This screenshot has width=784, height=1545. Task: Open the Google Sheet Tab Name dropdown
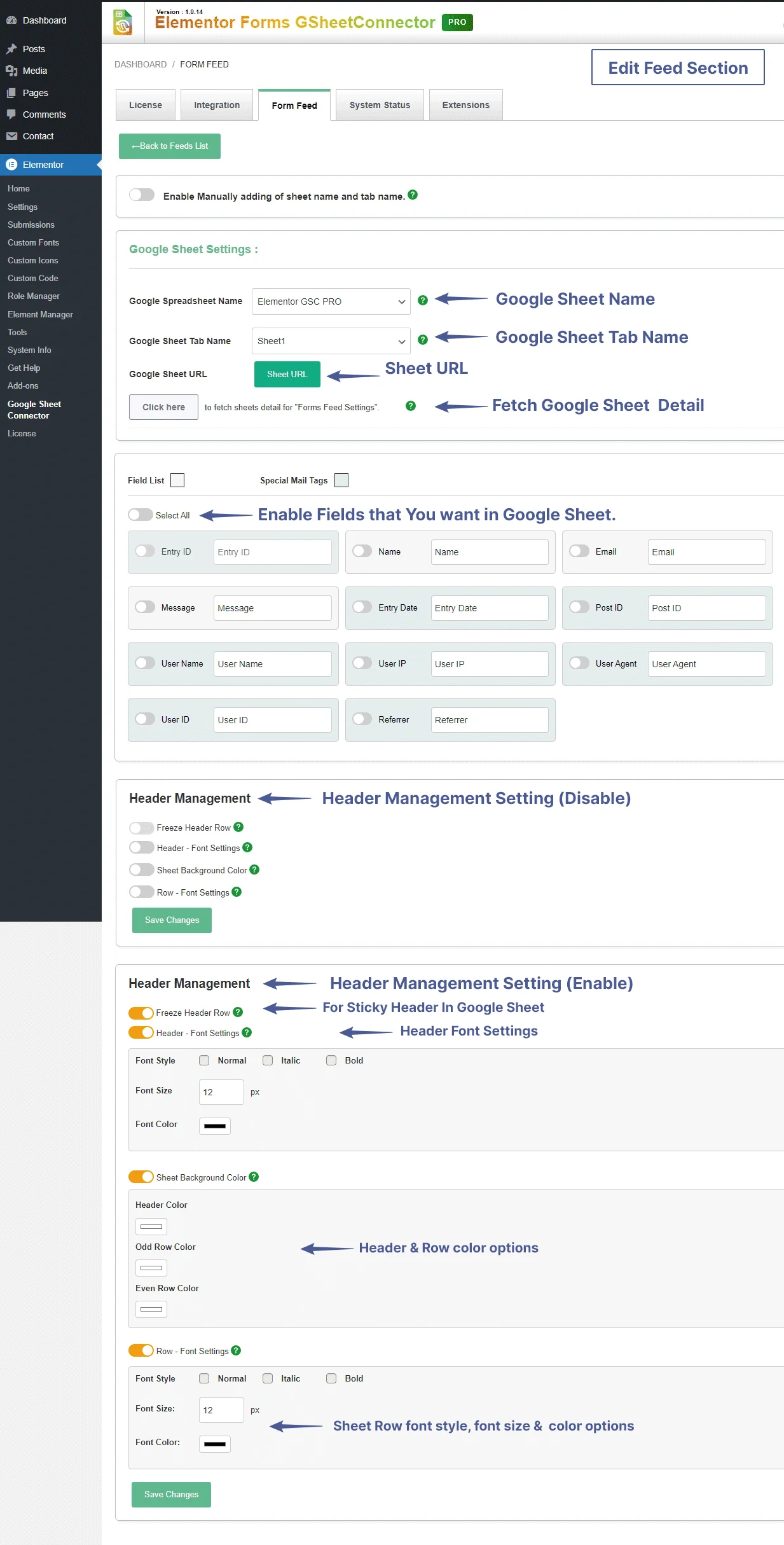click(331, 341)
